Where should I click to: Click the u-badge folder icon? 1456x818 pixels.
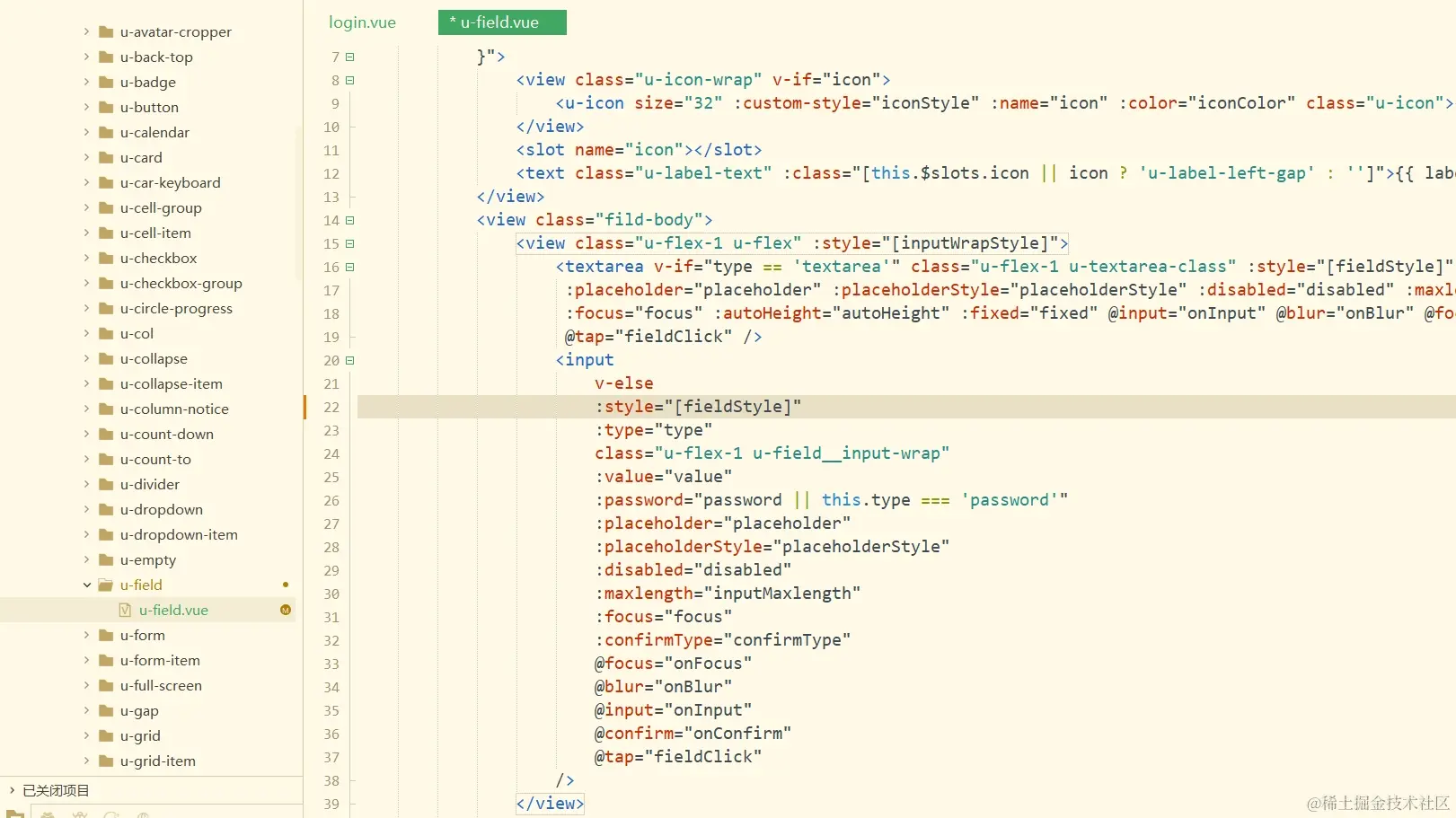click(x=106, y=83)
